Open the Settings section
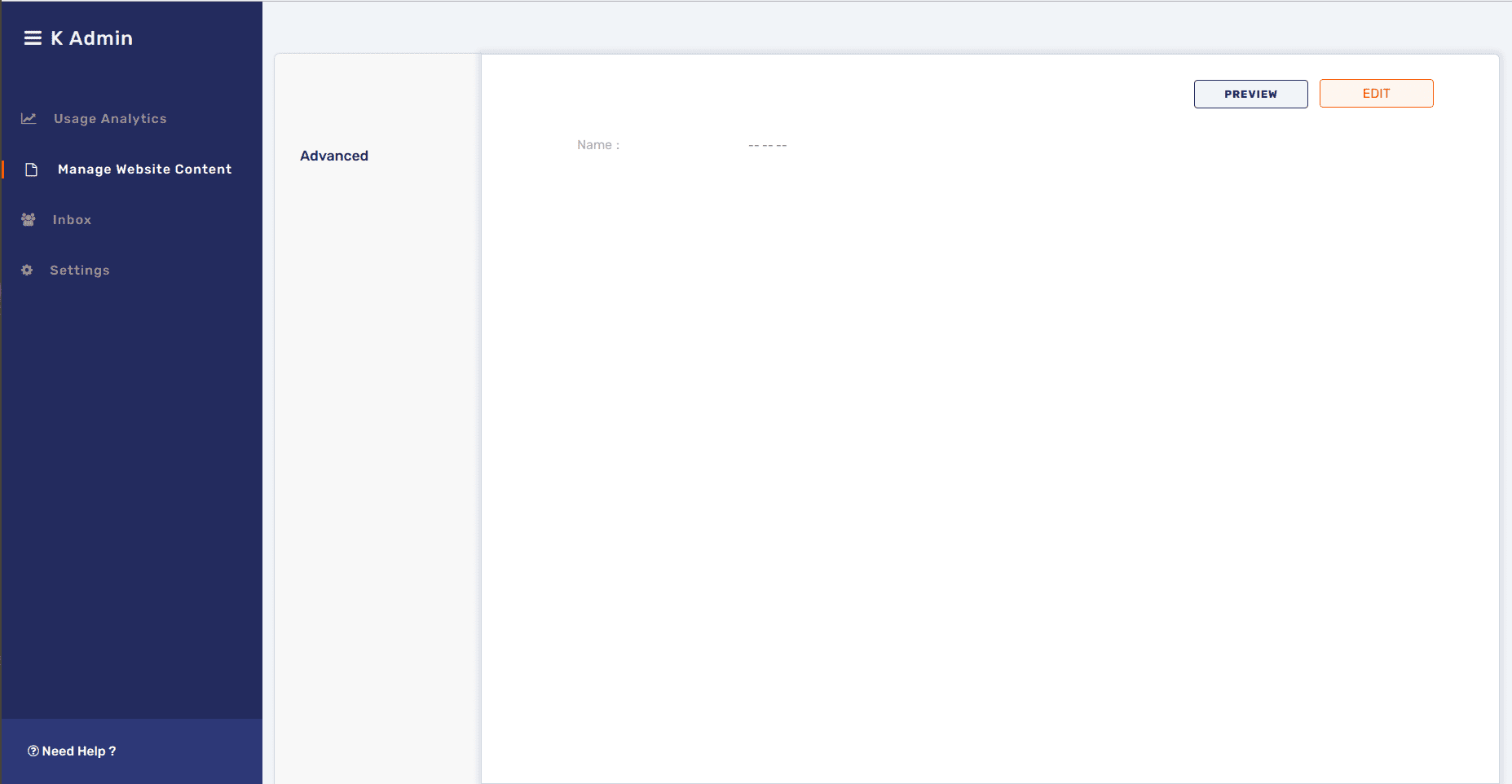 [x=79, y=270]
